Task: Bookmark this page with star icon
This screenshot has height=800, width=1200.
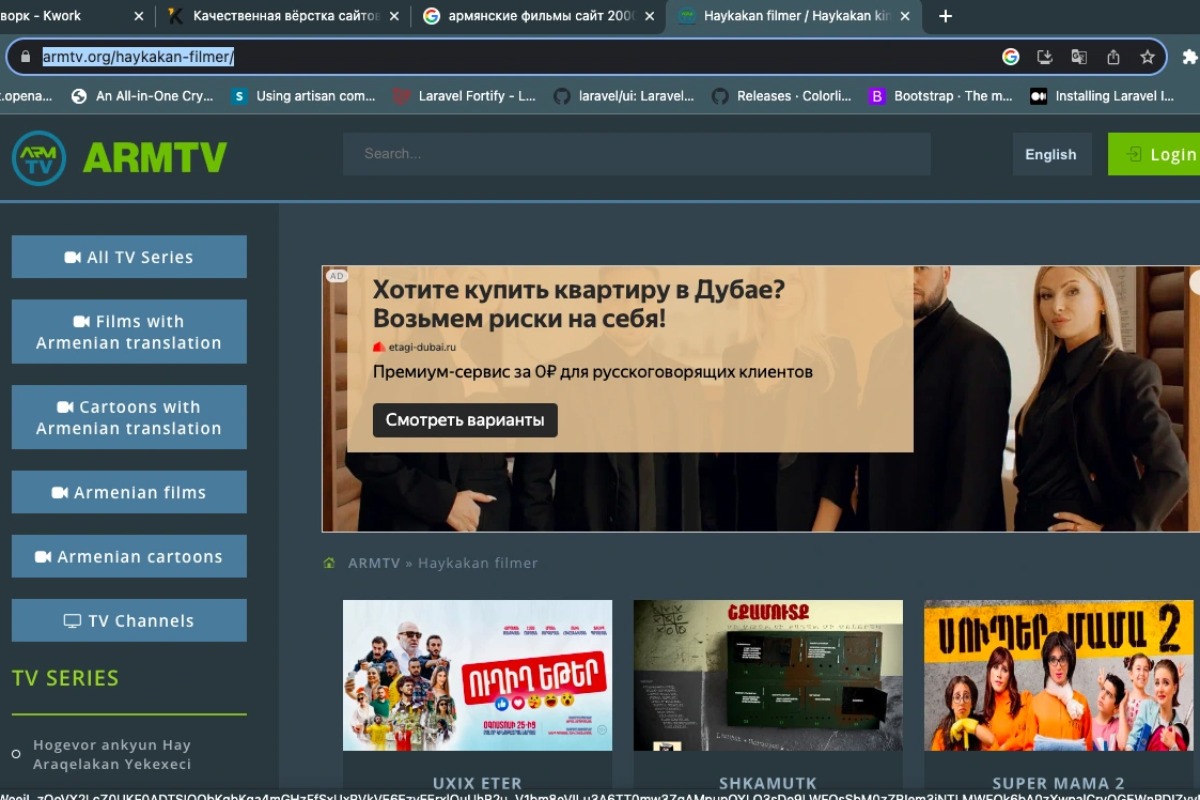Action: tap(1147, 57)
